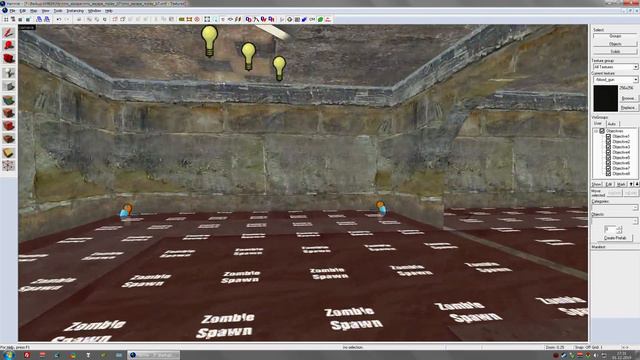Click the largest light bulb entity
This screenshot has height=360, width=640.
(209, 41)
